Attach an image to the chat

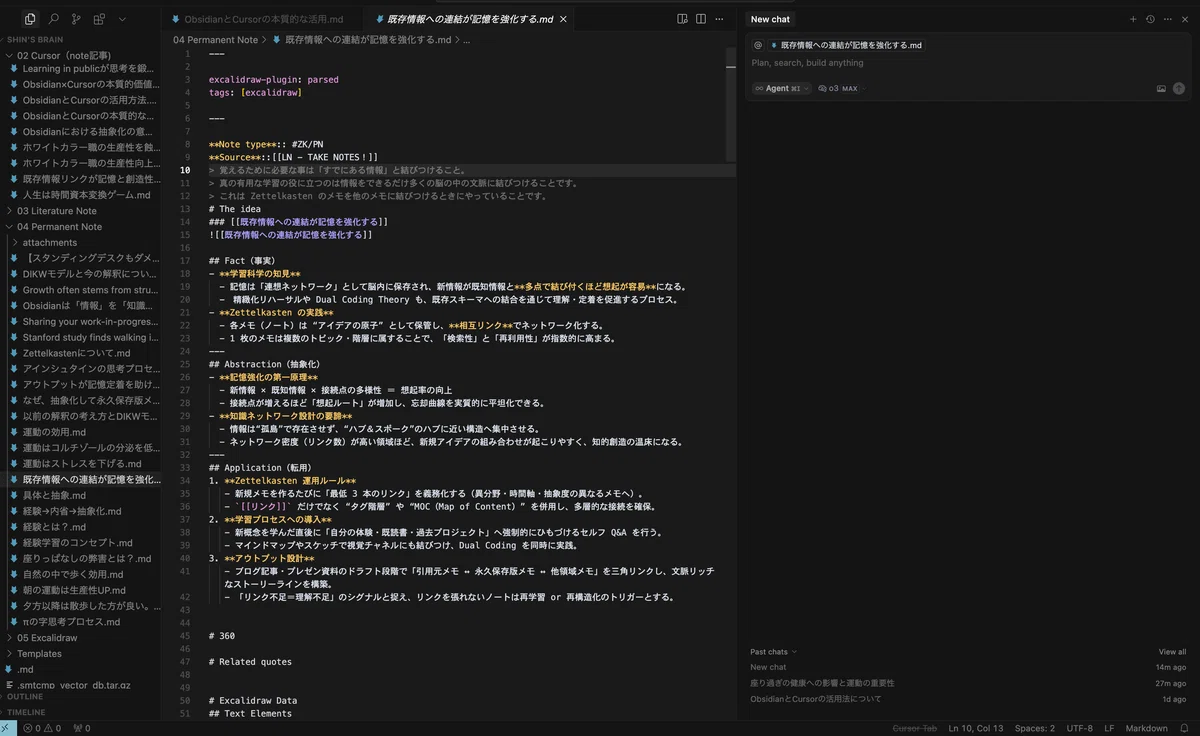1161,88
